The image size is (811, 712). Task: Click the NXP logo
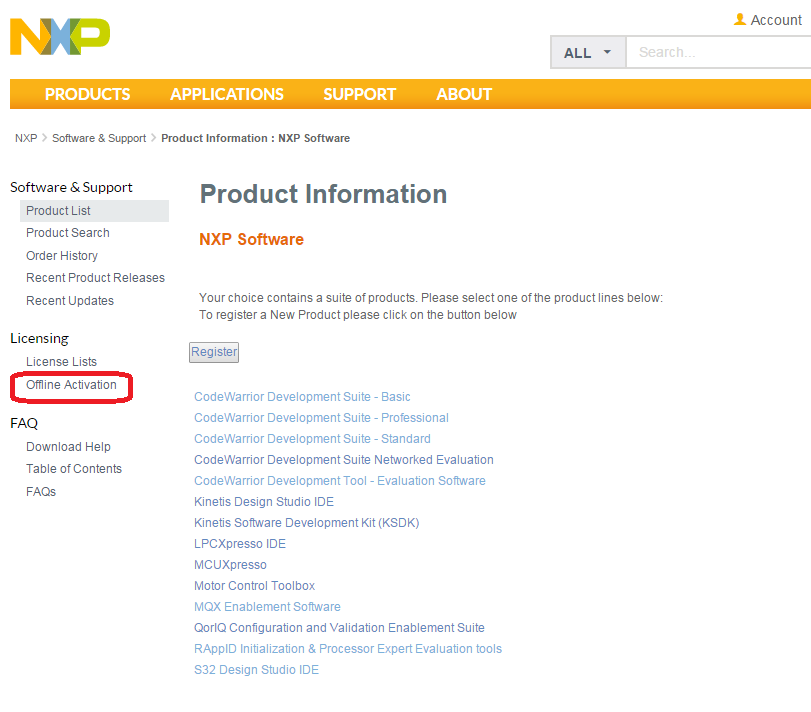click(x=60, y=37)
